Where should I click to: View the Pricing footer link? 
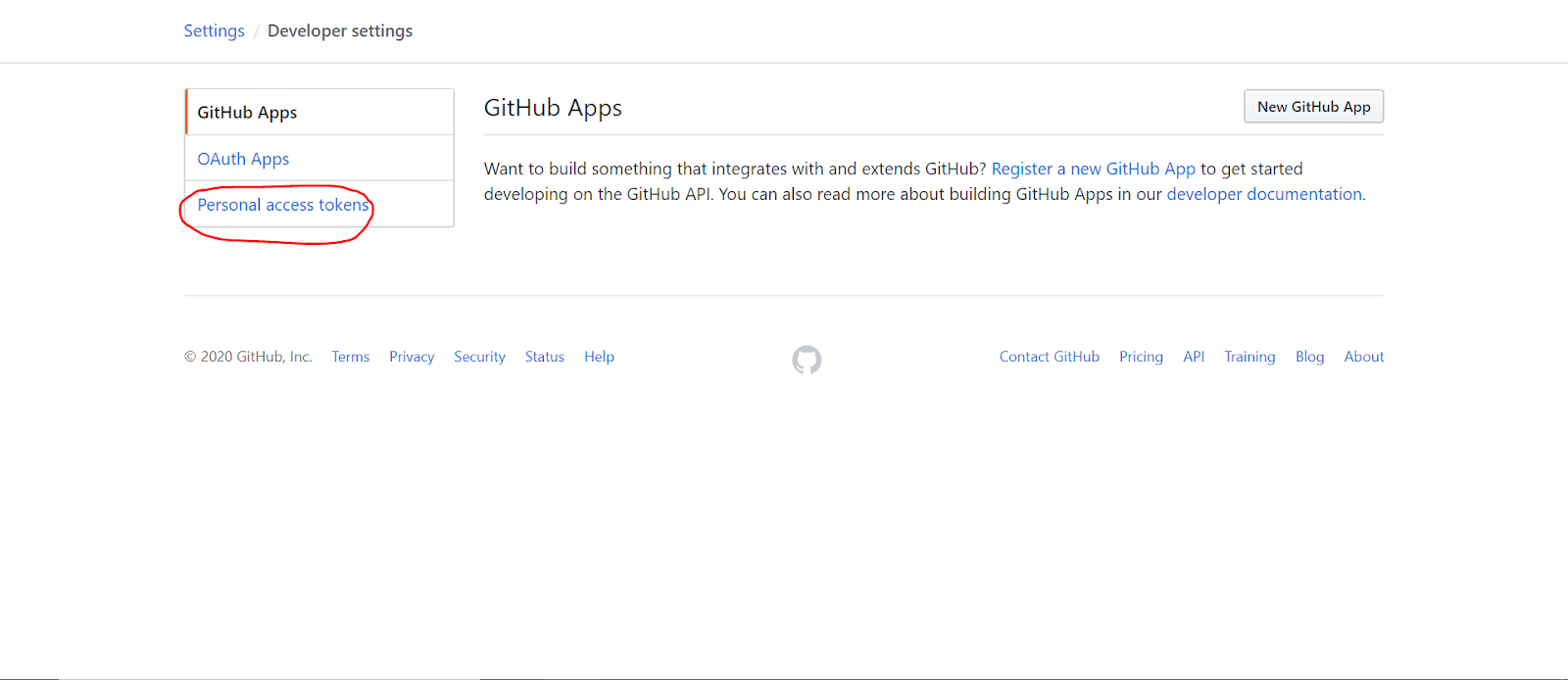point(1141,357)
